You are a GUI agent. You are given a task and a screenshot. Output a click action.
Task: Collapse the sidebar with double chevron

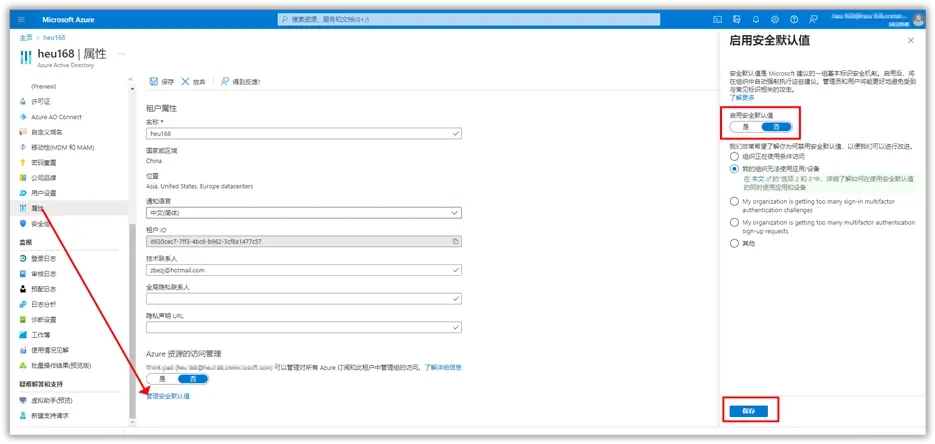click(x=131, y=79)
